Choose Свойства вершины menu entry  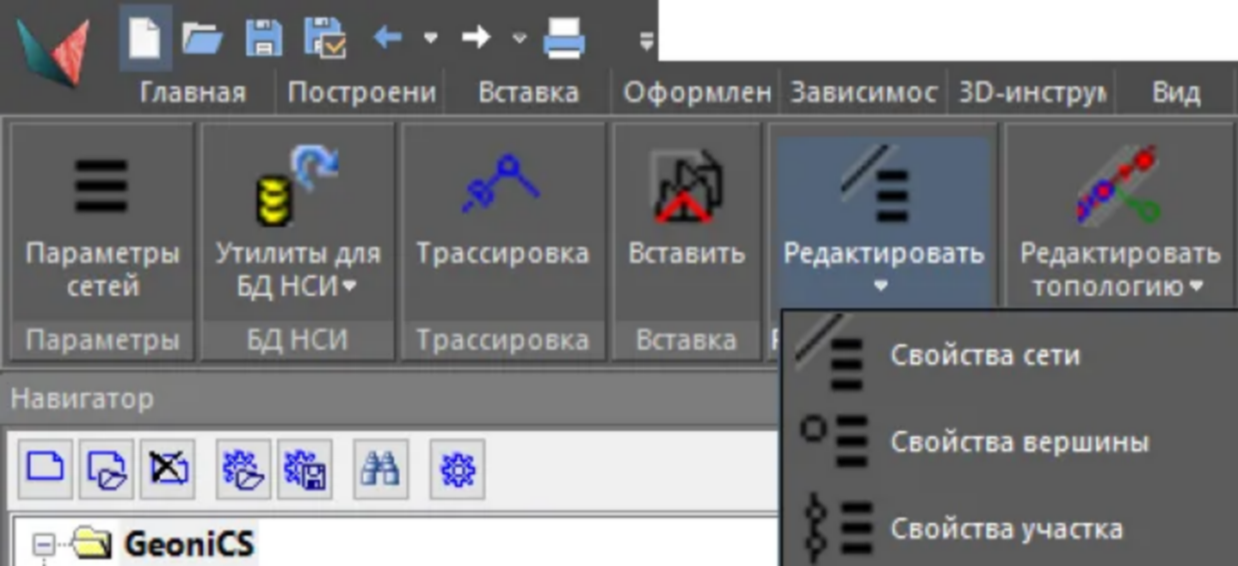tap(1018, 442)
